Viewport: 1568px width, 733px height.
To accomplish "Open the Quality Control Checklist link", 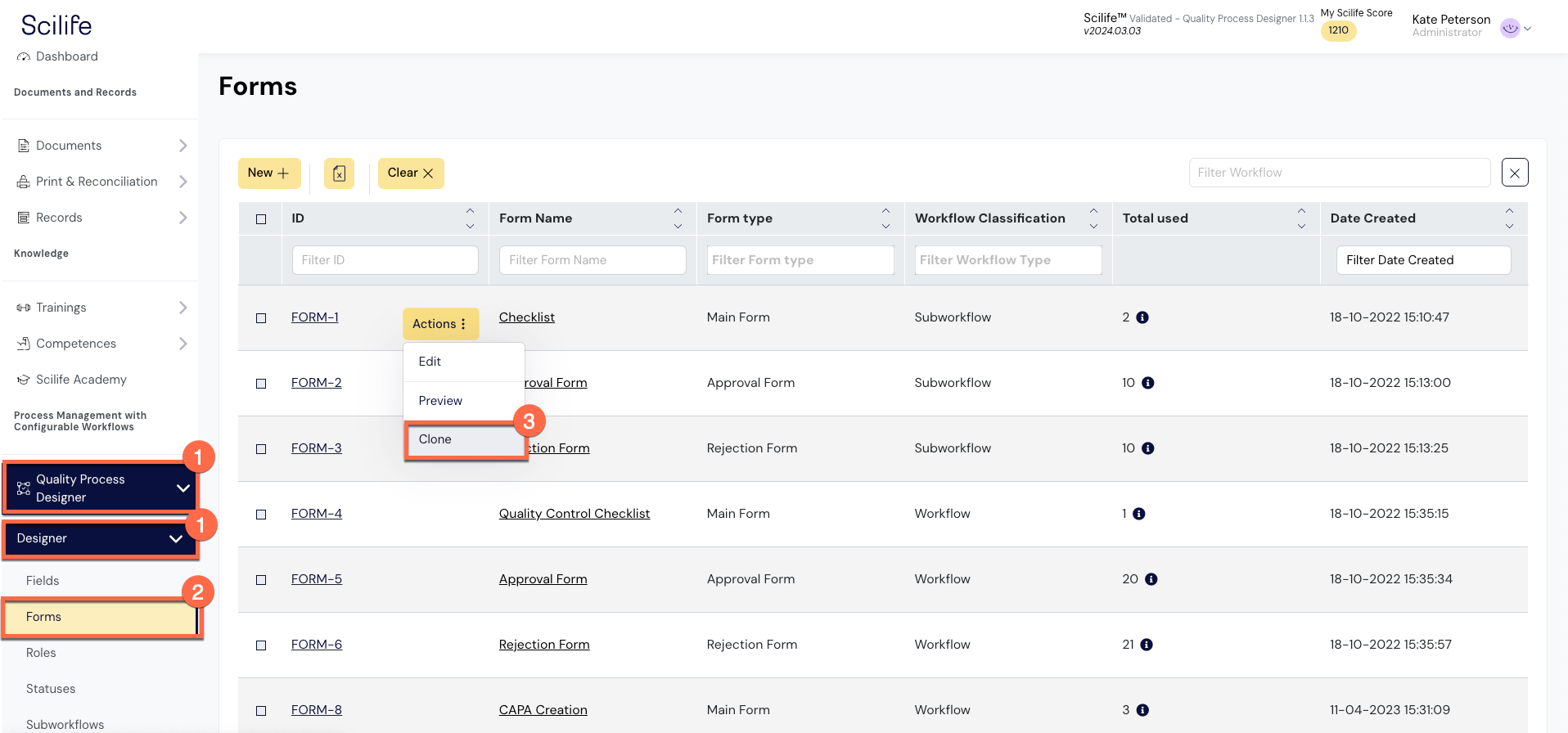I will click(x=574, y=514).
